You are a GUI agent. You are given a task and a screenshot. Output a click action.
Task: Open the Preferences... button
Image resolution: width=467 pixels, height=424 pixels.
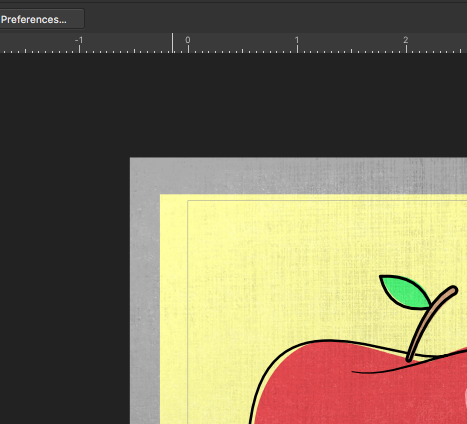coord(41,19)
